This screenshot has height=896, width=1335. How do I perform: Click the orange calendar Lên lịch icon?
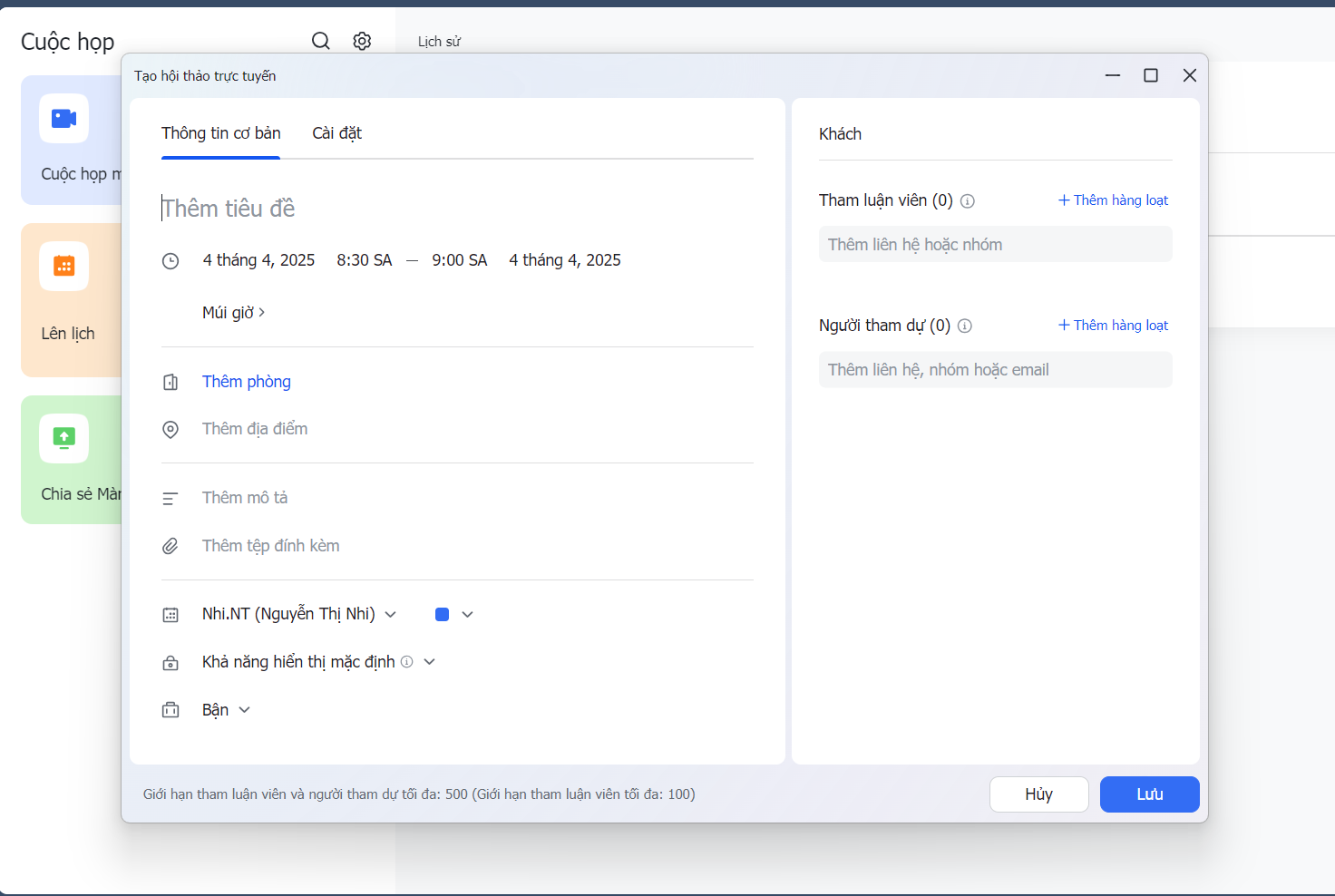point(63,266)
